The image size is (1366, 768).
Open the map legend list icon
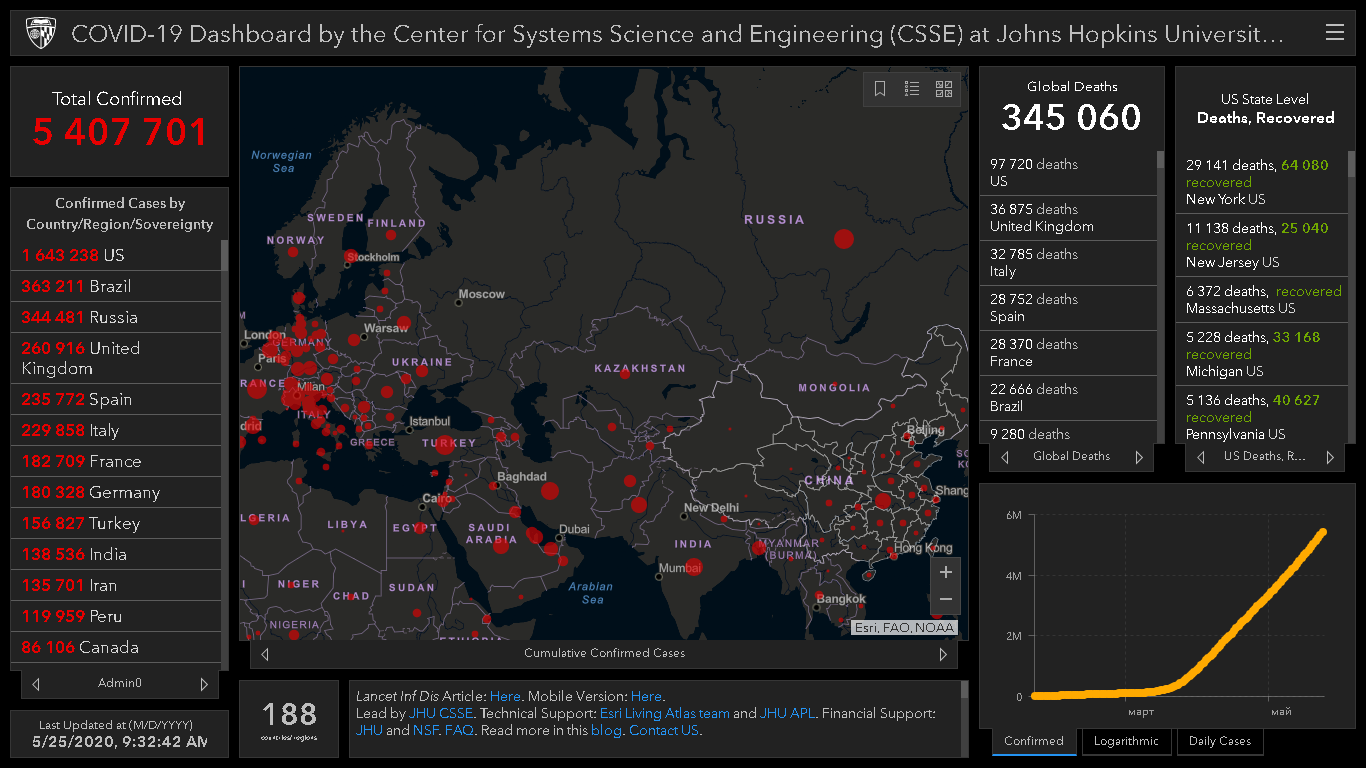(912, 89)
